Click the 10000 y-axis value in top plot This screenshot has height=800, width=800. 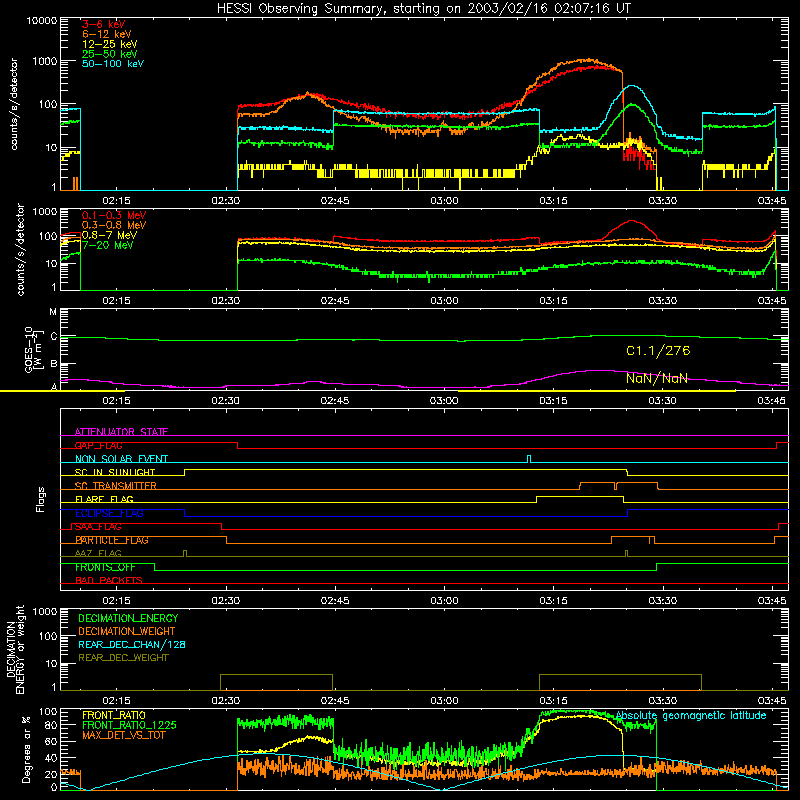(42, 21)
